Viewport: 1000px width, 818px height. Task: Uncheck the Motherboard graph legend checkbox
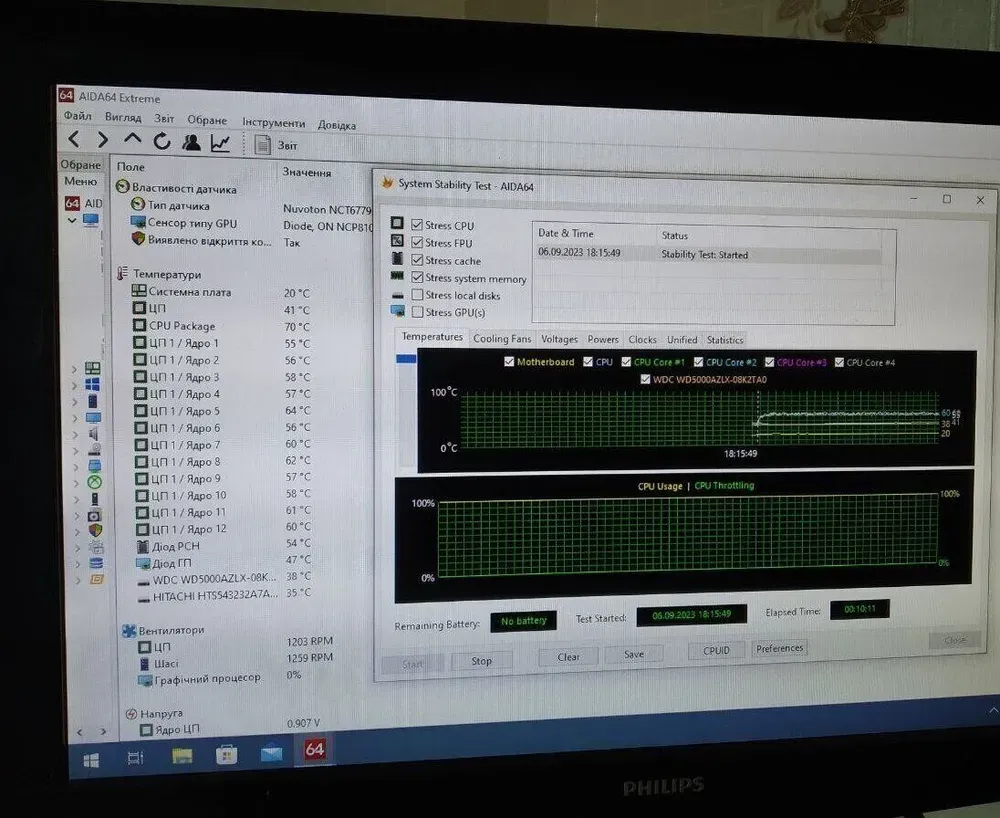click(x=510, y=362)
